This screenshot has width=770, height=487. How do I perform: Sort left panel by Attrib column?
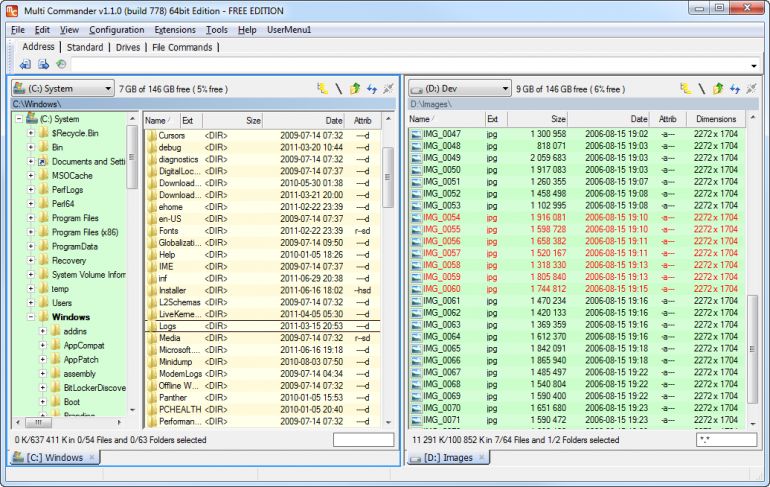[x=363, y=120]
